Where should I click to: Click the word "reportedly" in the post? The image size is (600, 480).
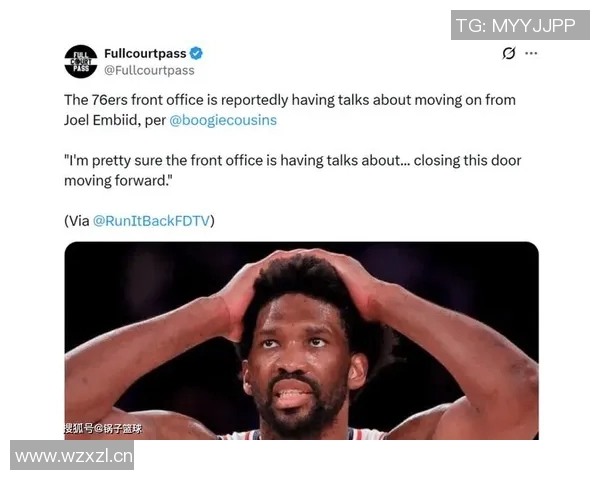click(254, 100)
